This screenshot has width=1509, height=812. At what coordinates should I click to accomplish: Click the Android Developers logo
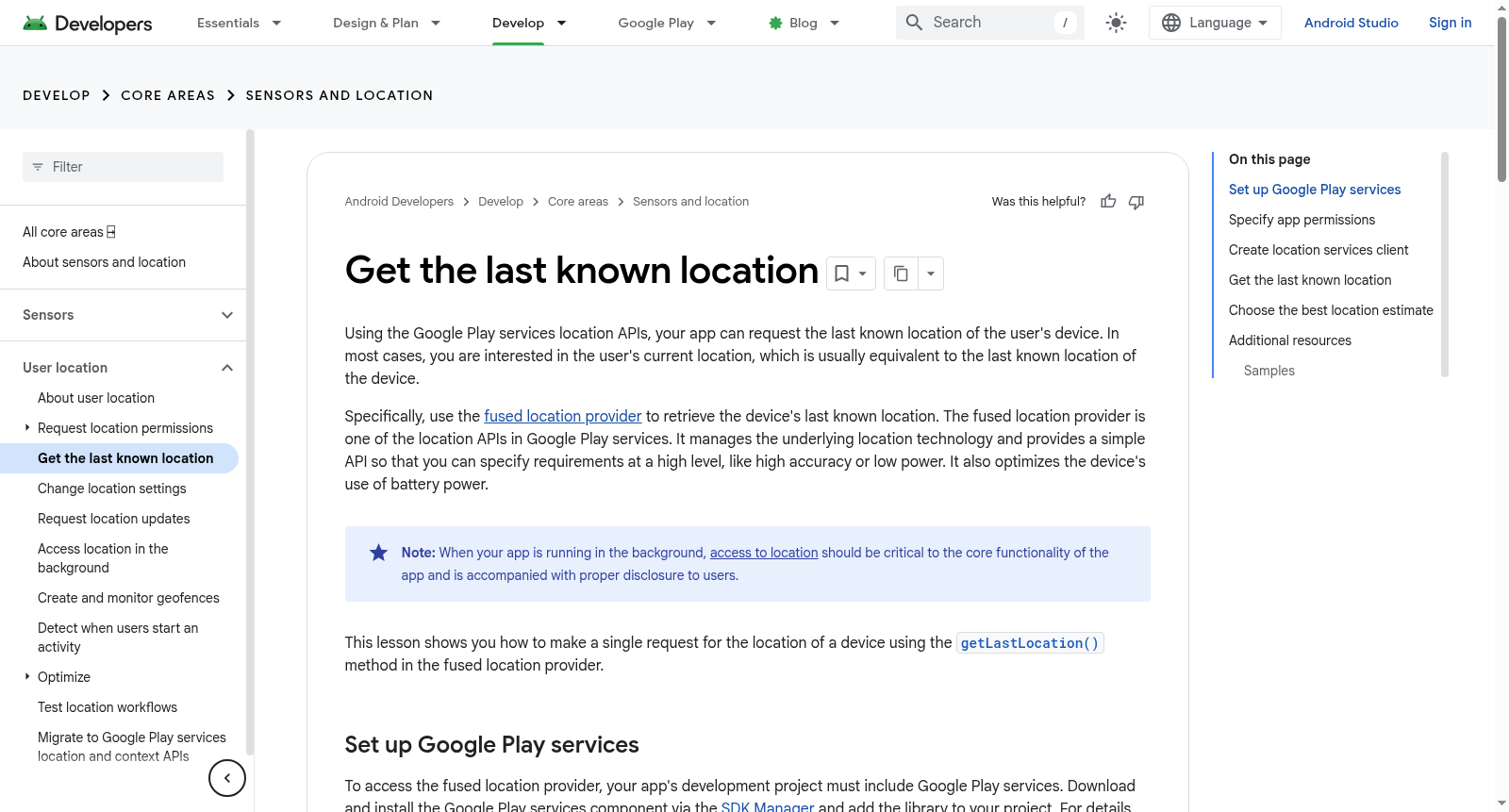pyautogui.click(x=88, y=23)
